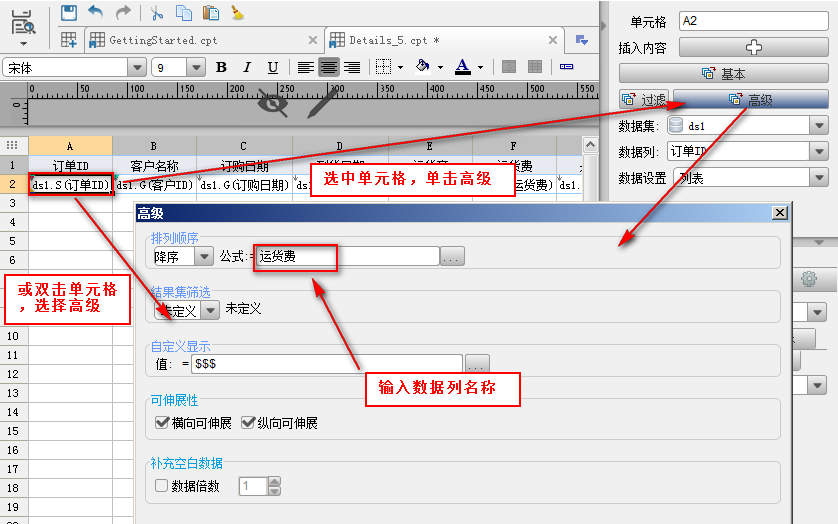Close the Details_5.cpt tab
The image size is (838, 524).
pyautogui.click(x=553, y=40)
